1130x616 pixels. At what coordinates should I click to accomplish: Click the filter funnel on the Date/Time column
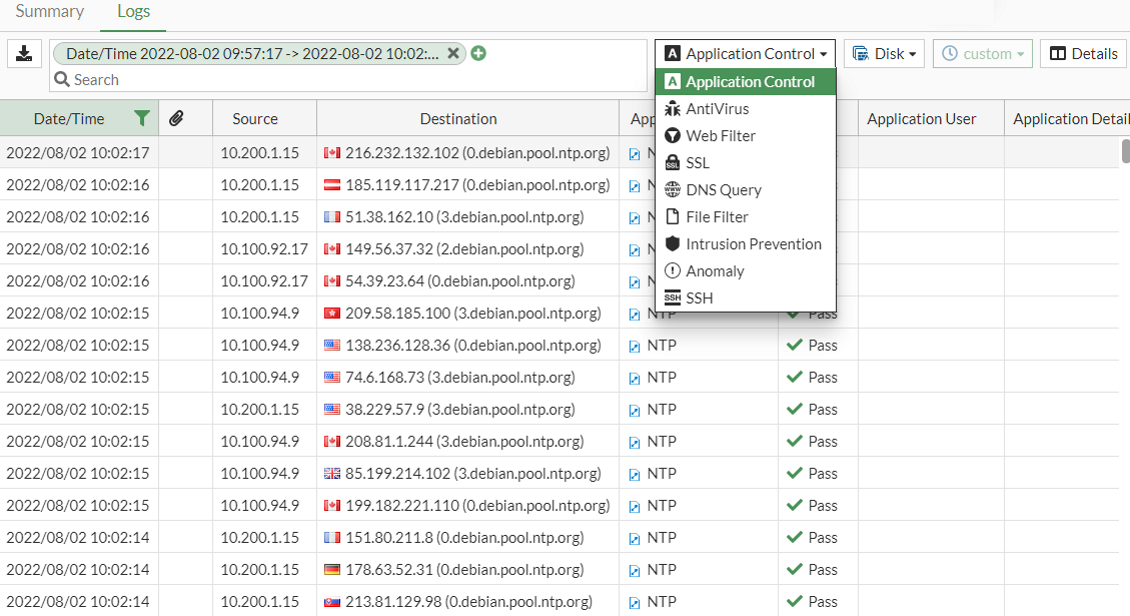(x=142, y=117)
